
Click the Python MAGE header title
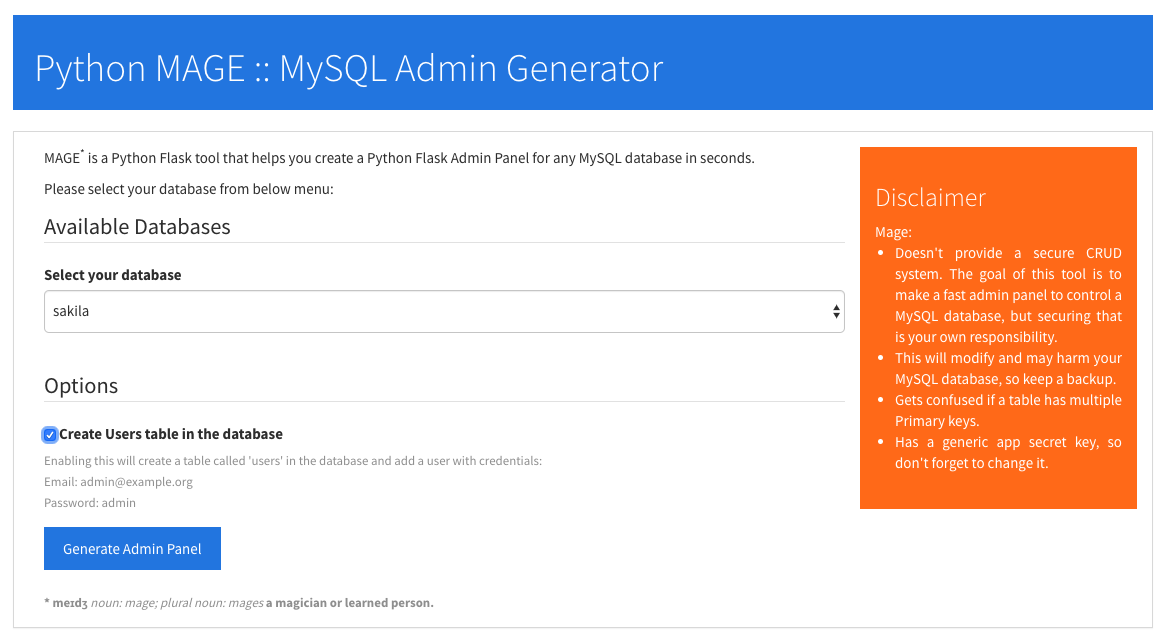pyautogui.click(x=349, y=68)
